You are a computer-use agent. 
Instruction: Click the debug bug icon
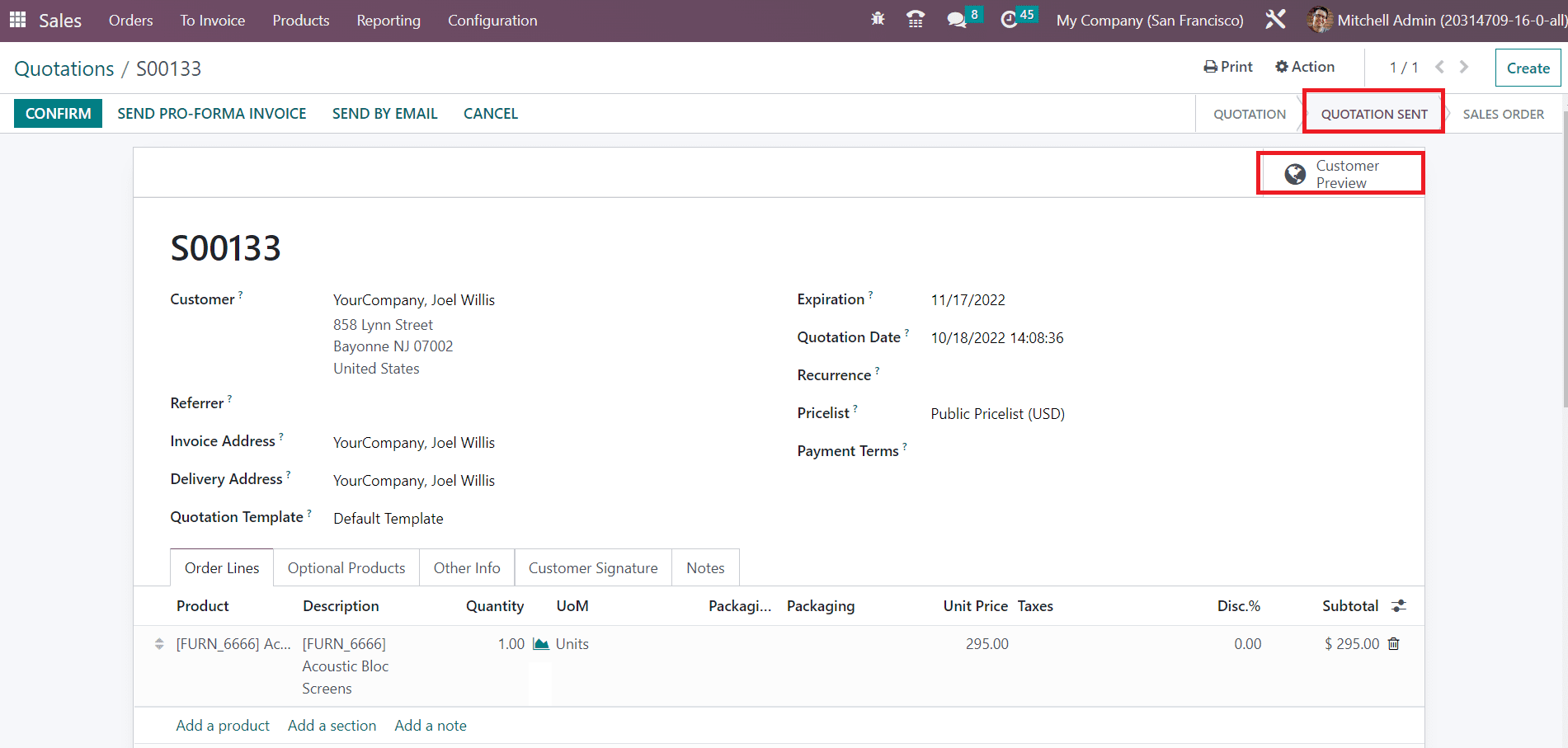[878, 19]
